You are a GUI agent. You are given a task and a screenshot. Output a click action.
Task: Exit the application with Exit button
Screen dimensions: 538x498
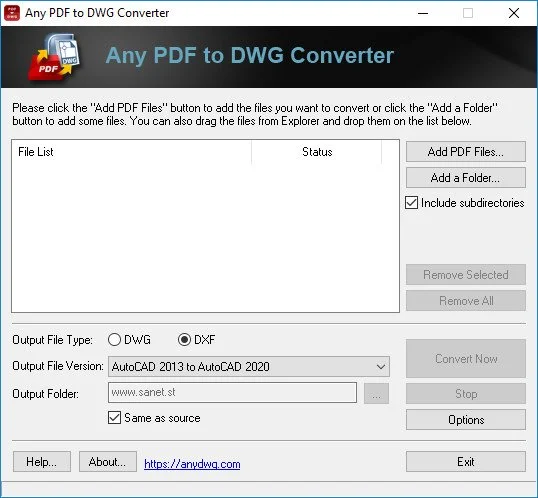[x=466, y=462]
